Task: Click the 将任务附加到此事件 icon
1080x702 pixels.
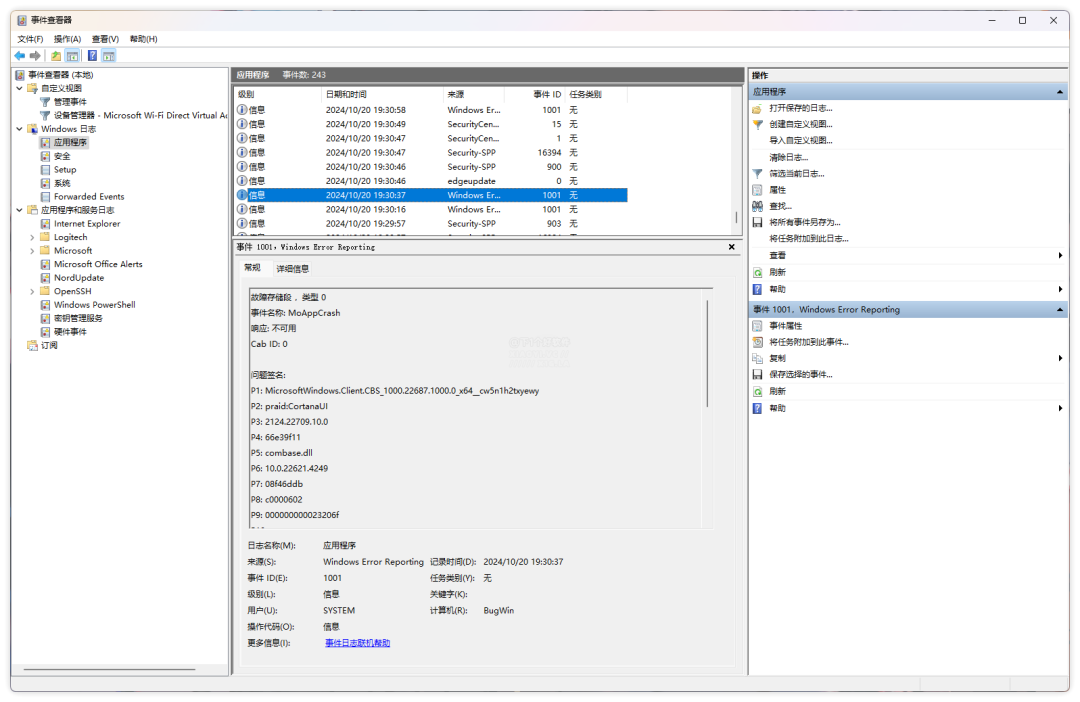Action: pos(757,342)
